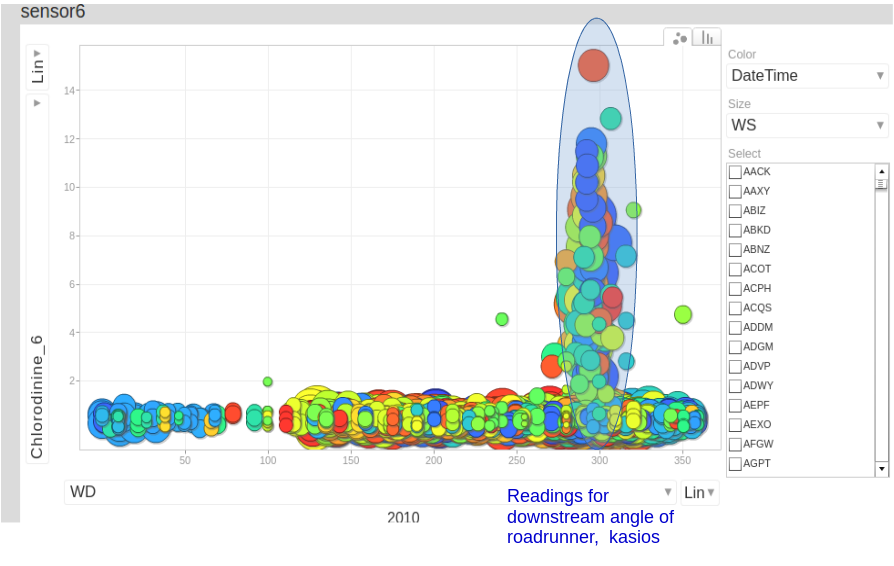Switch to bar chart view icon
This screenshot has width=894, height=566.
[707, 38]
